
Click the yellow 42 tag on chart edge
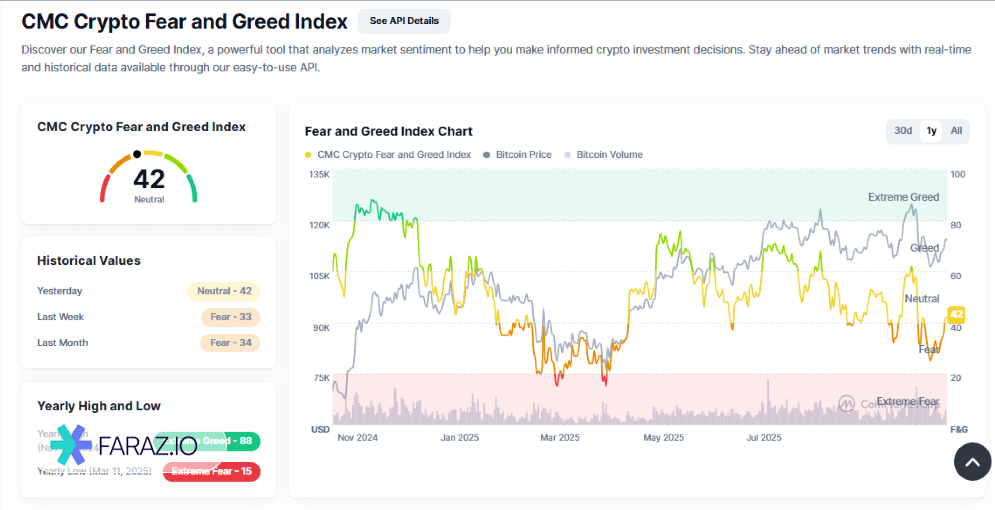click(955, 314)
